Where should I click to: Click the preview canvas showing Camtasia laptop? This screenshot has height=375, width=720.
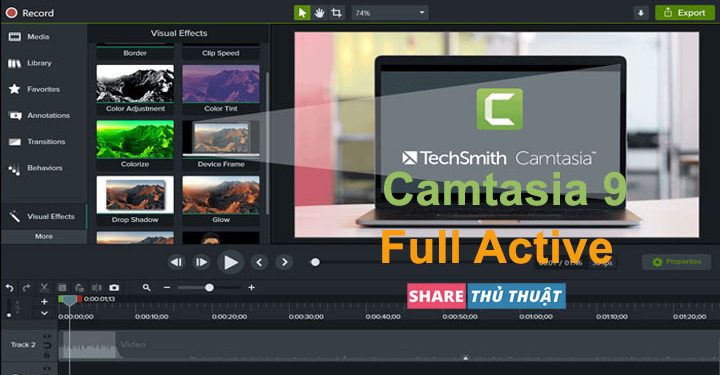click(x=497, y=134)
